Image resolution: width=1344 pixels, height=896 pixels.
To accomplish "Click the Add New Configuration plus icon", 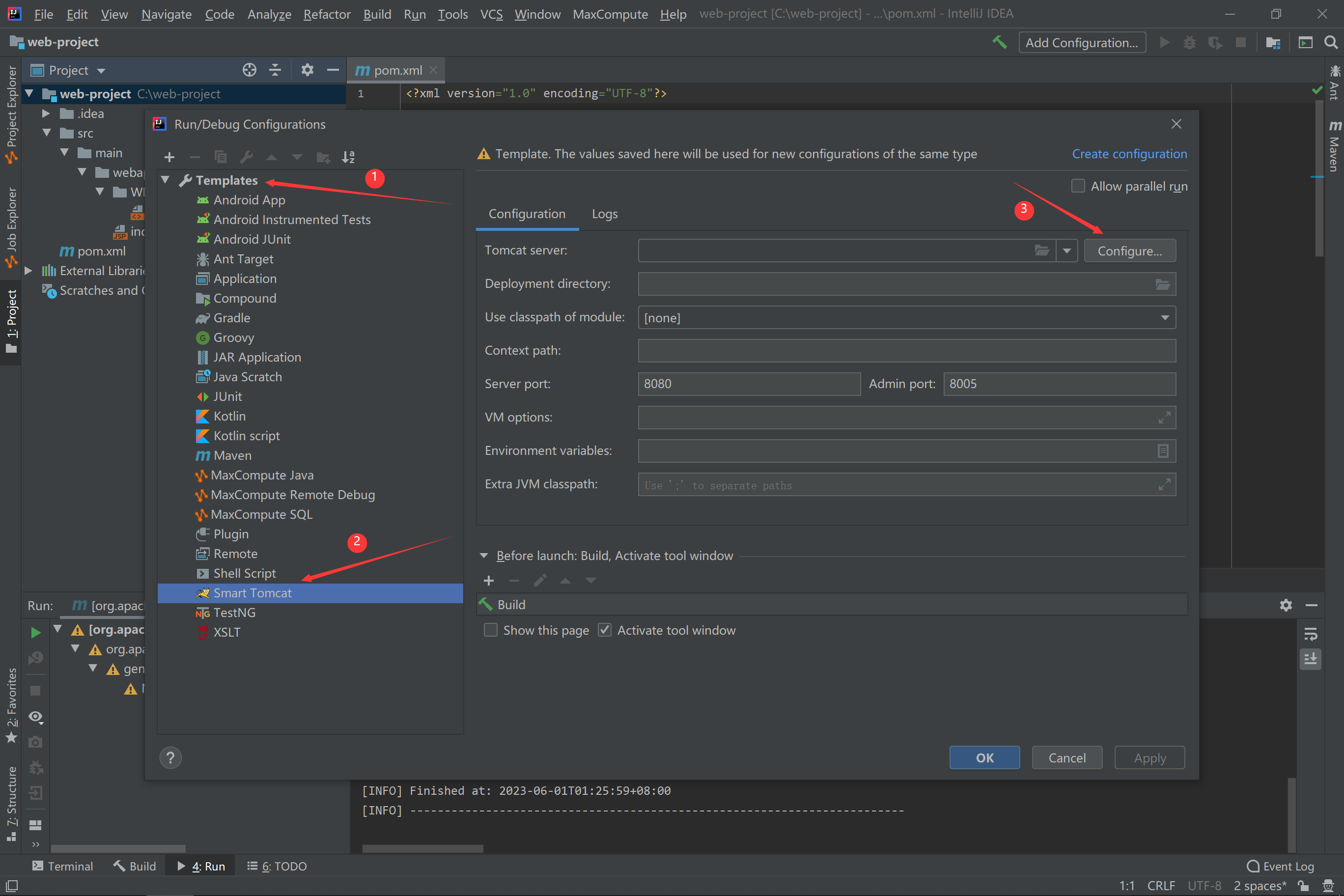I will [169, 157].
